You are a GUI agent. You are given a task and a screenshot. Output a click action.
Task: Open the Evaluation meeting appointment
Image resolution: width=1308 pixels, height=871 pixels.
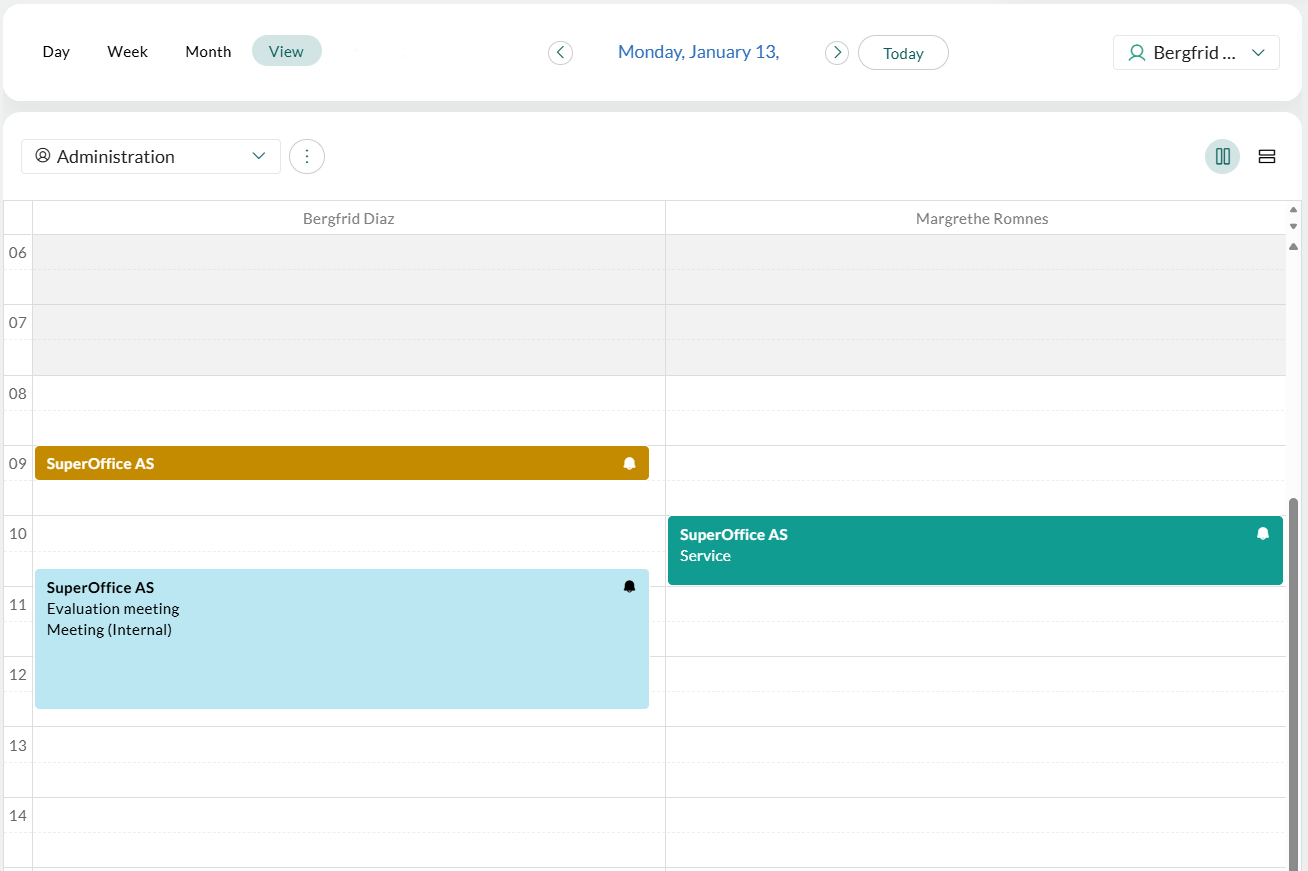coord(342,639)
